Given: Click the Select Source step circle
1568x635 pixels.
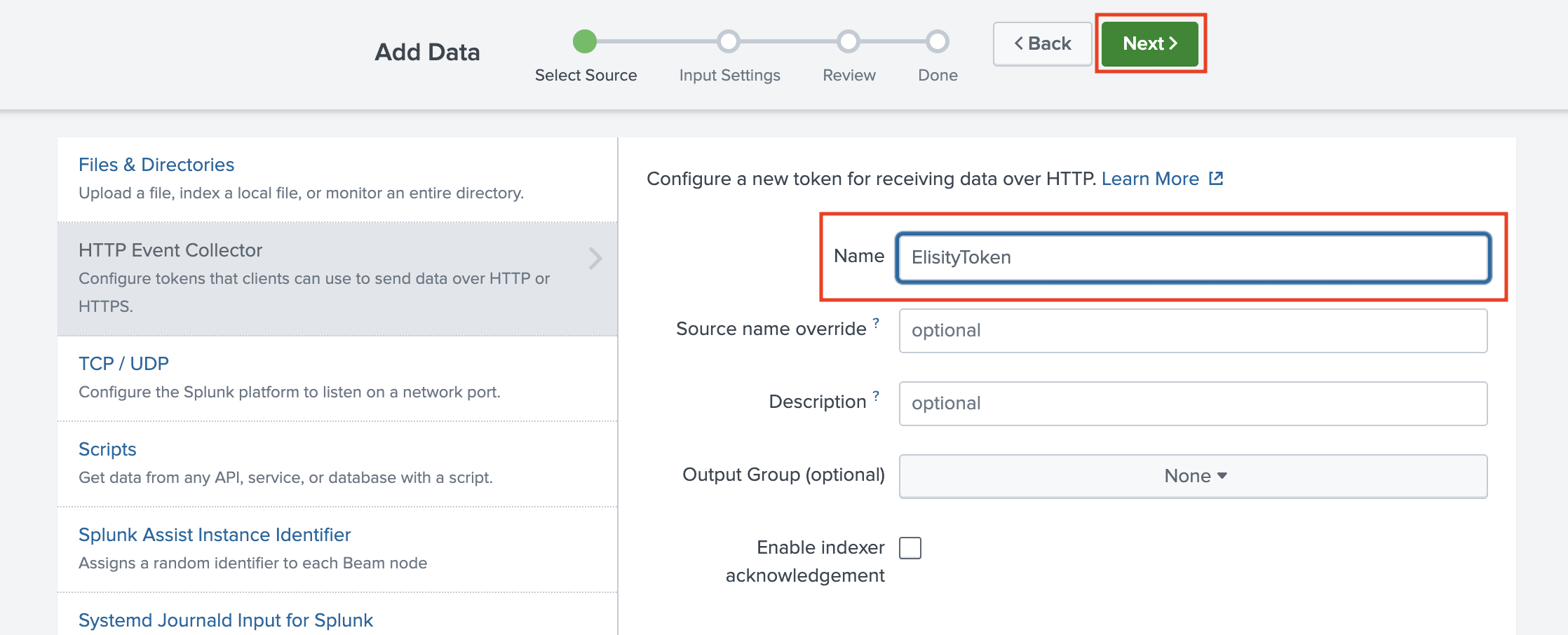Looking at the screenshot, I should (x=585, y=41).
